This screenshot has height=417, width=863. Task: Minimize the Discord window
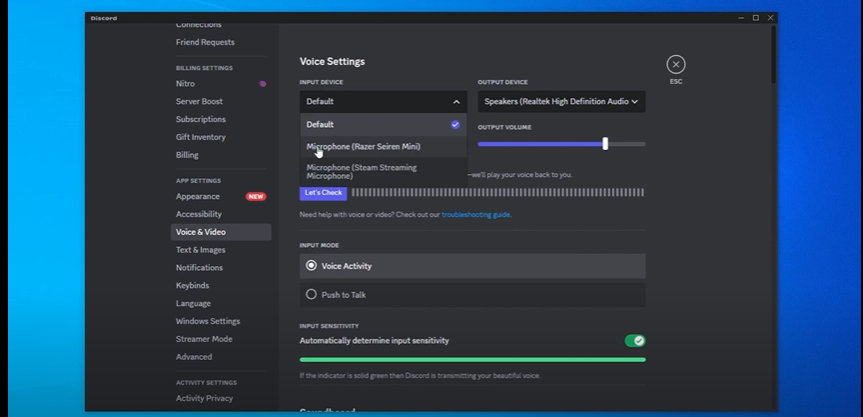(x=741, y=18)
